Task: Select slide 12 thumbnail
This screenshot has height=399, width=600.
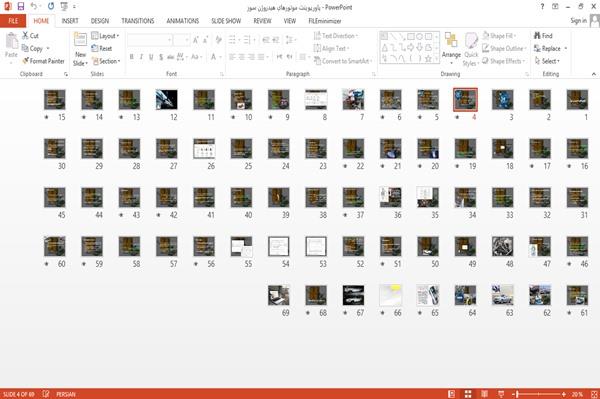Action: (x=166, y=99)
